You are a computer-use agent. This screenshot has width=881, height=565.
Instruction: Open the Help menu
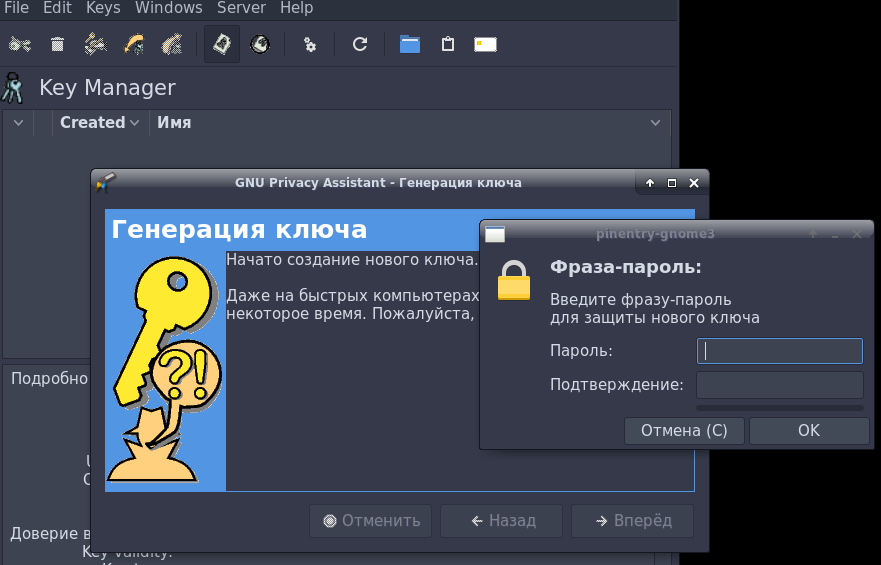pos(297,8)
